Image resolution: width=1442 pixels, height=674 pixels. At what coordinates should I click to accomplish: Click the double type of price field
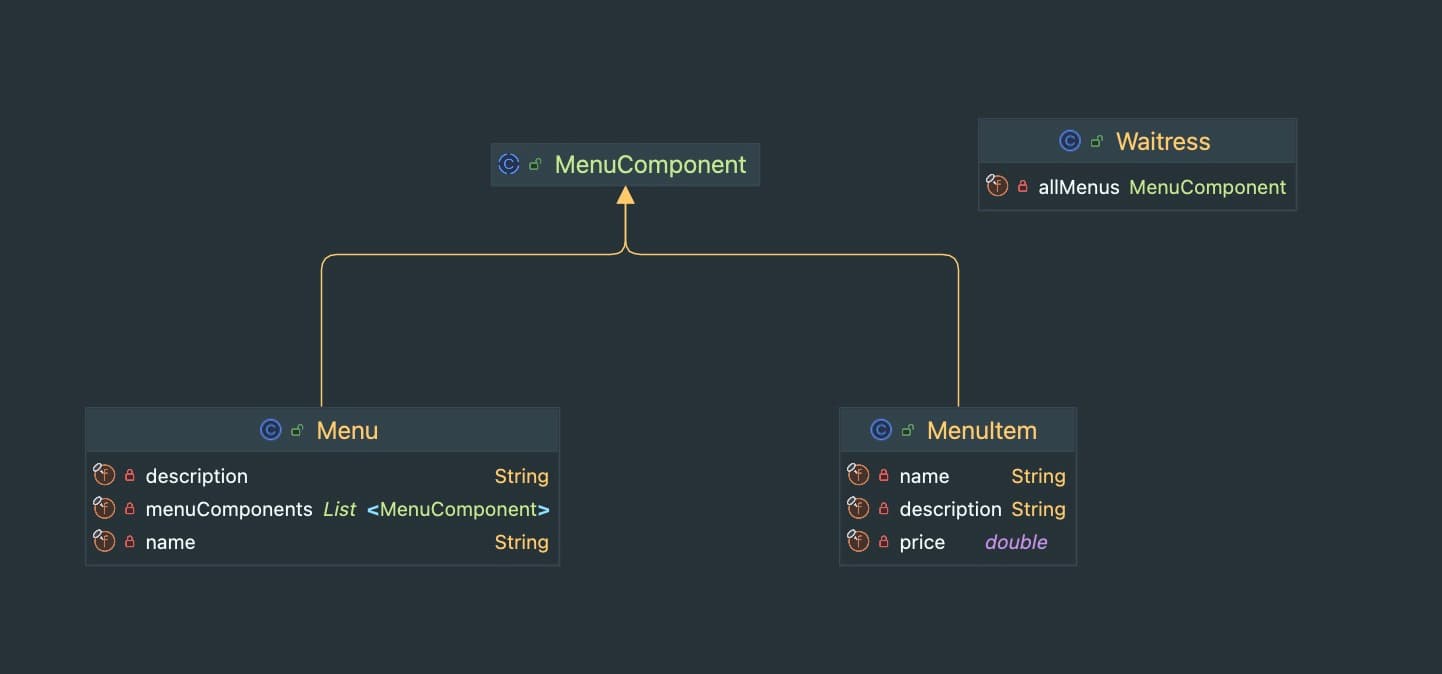click(x=1016, y=542)
